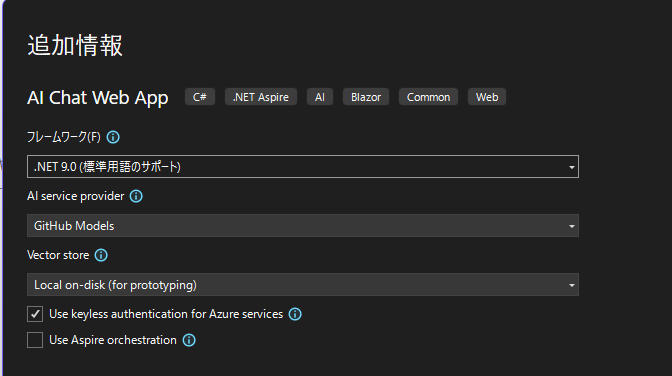Click the Vector store label
Screen dimensions: 672x376
point(58,255)
